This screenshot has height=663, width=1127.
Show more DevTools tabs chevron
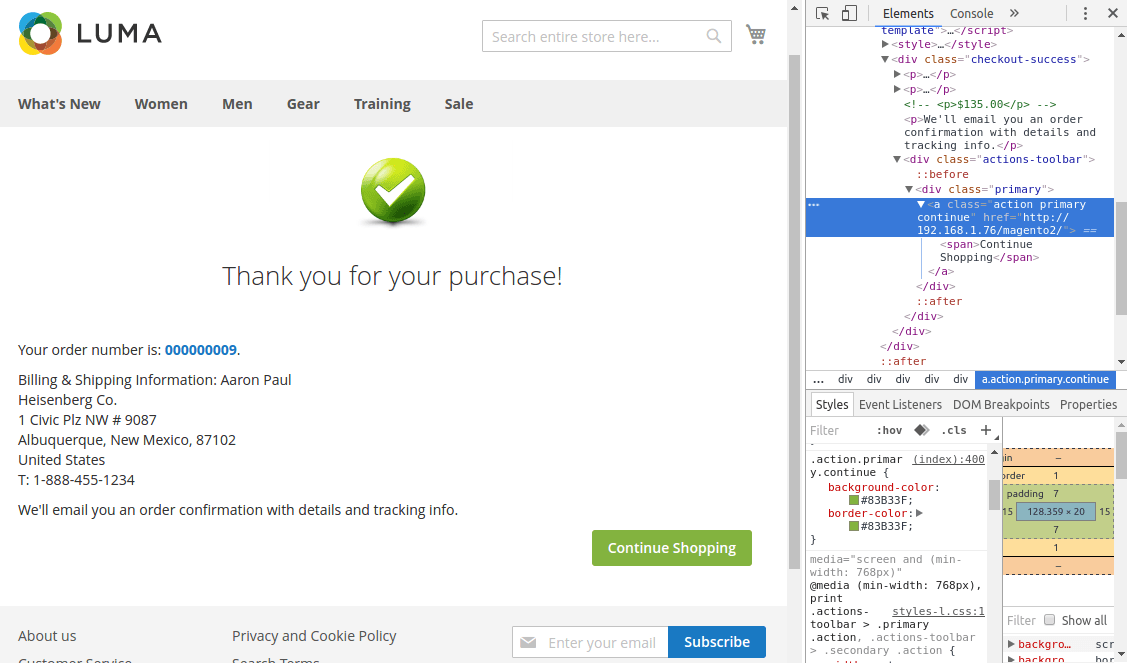1014,13
